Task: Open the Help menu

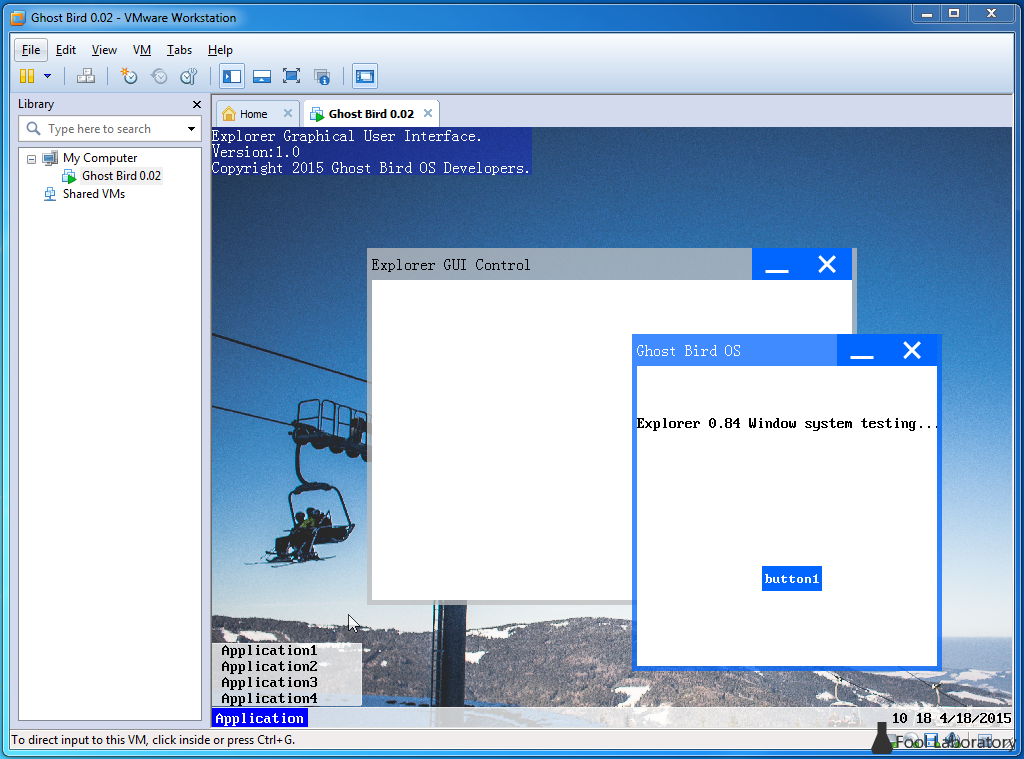Action: point(220,50)
